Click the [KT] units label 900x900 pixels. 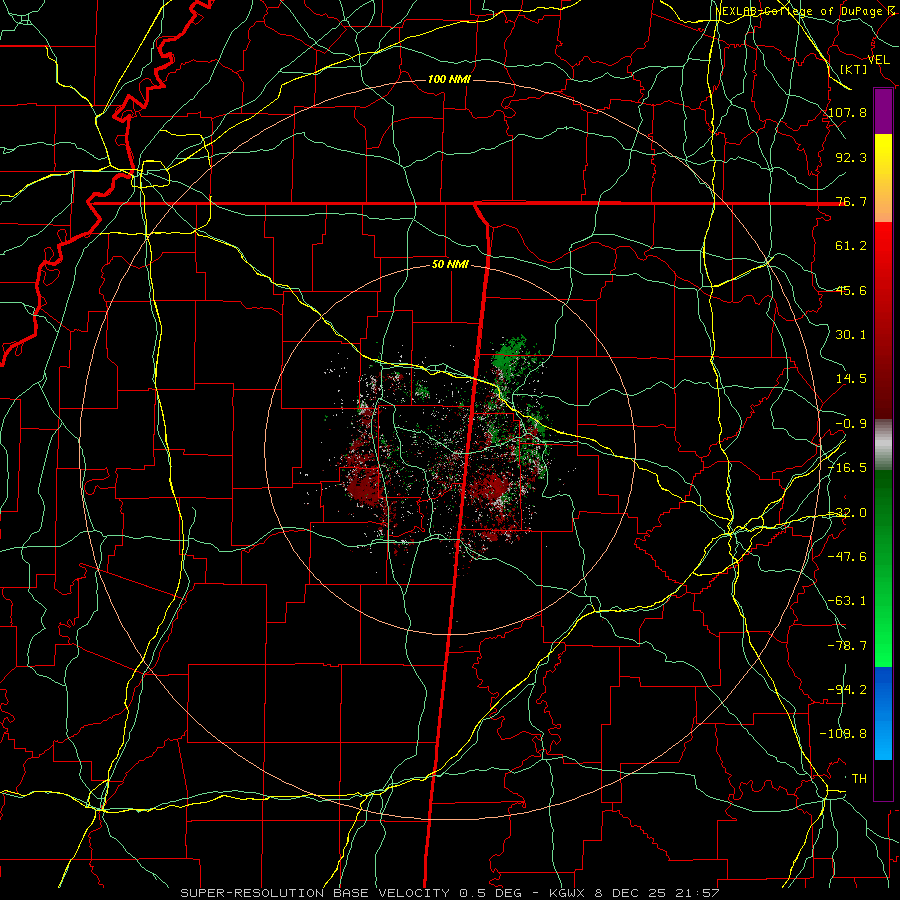(854, 69)
